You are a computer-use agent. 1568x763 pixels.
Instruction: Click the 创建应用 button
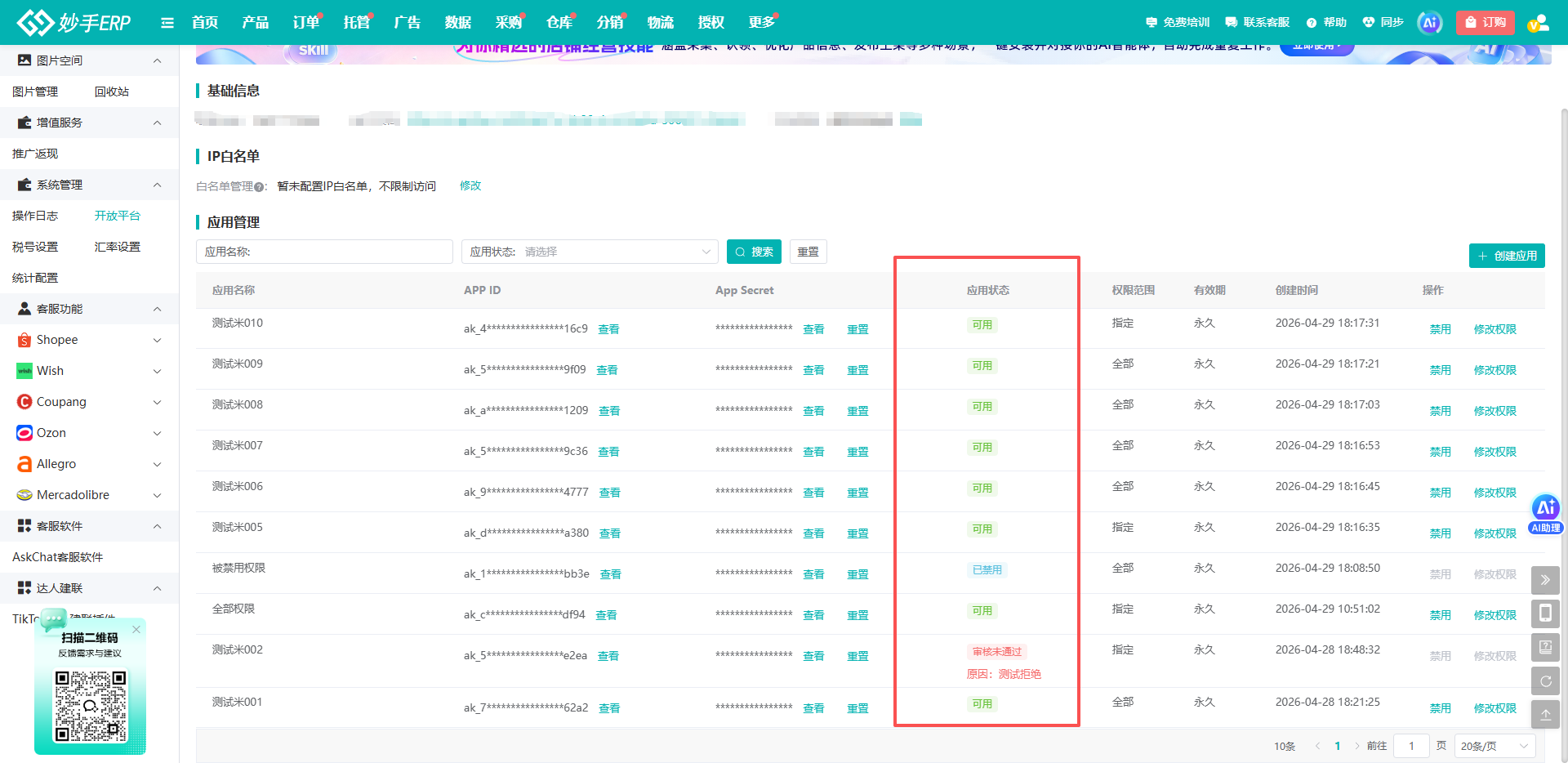pyautogui.click(x=1507, y=256)
